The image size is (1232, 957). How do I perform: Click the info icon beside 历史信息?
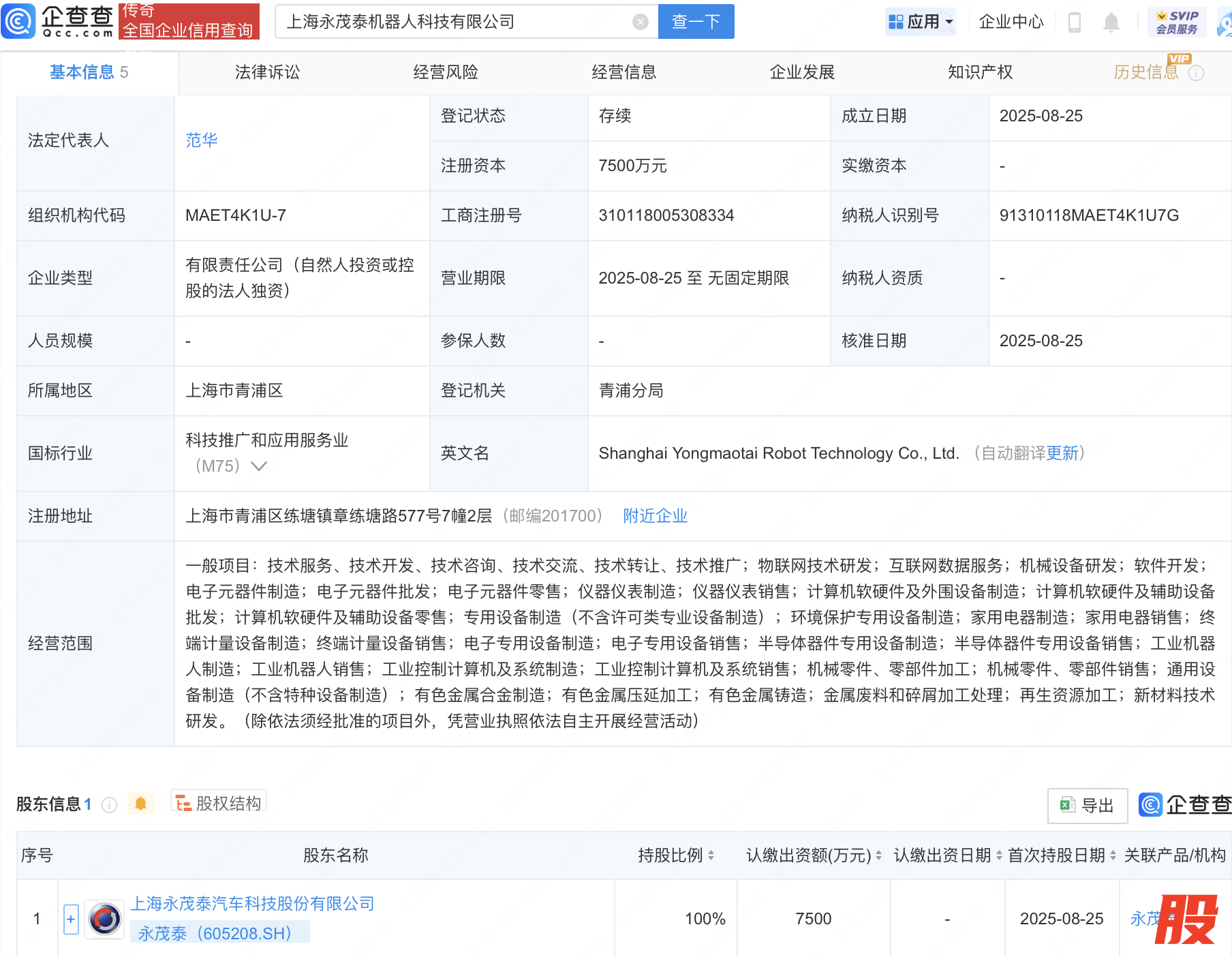[x=1196, y=73]
